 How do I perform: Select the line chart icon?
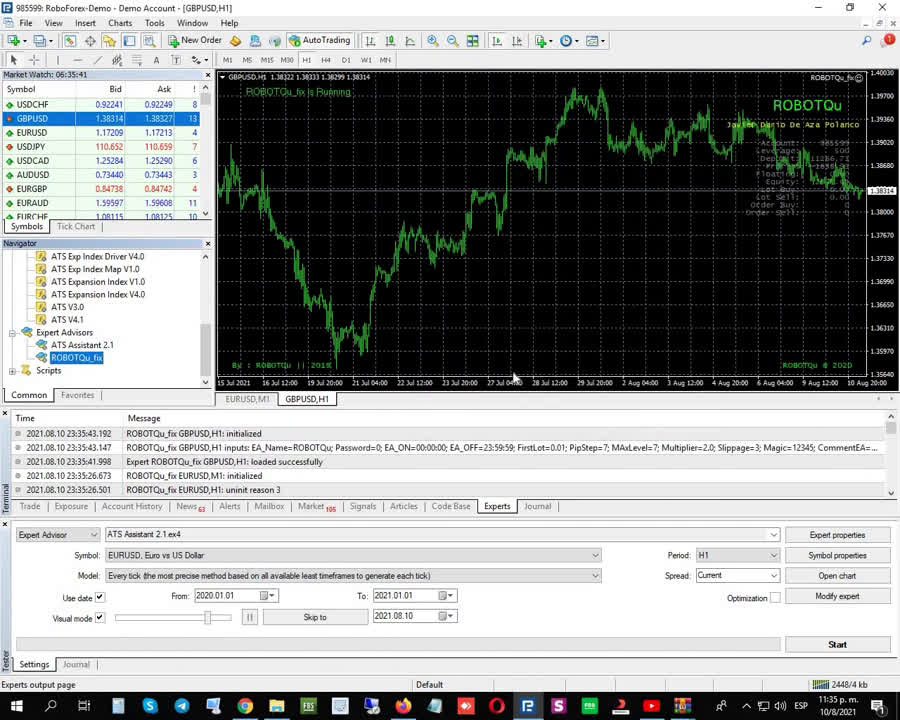(410, 41)
